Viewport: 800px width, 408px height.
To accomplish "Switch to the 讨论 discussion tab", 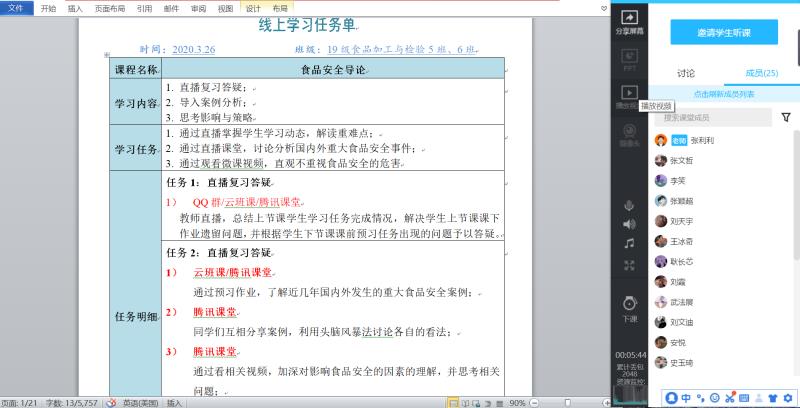I will [686, 73].
